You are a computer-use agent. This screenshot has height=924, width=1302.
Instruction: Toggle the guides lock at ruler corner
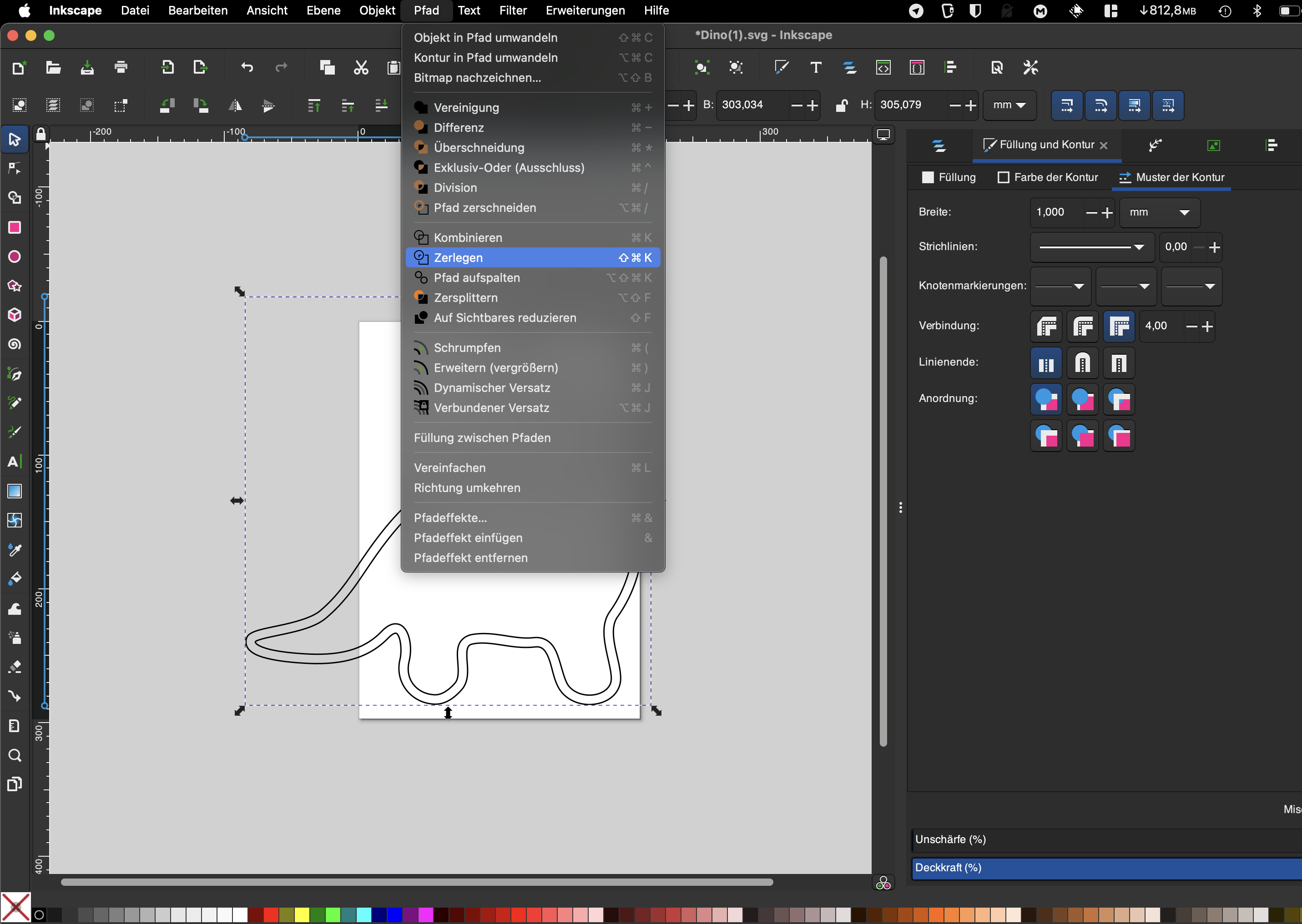pyautogui.click(x=40, y=134)
